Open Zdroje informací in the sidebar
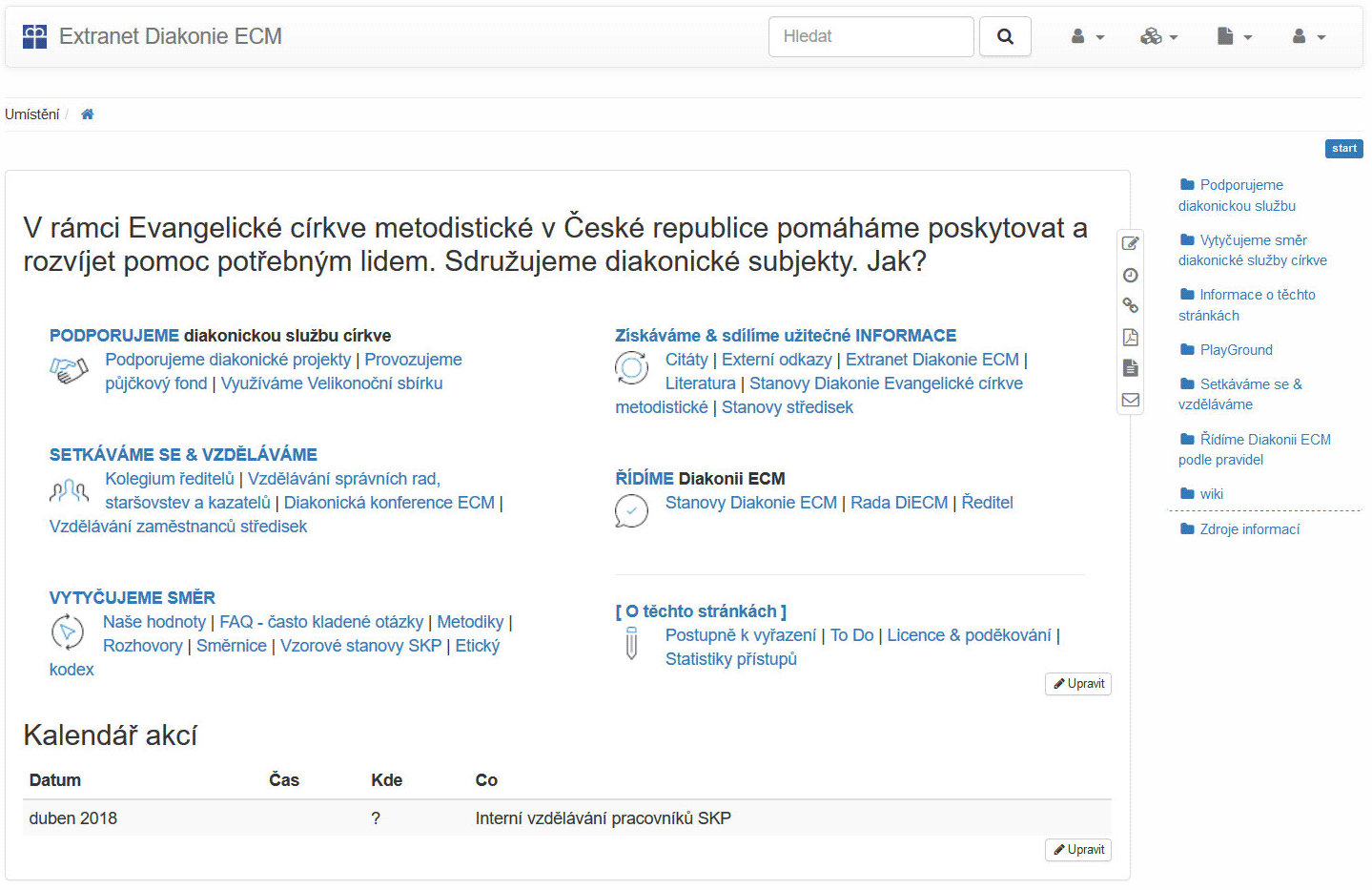The width and height of the screenshot is (1372, 890). click(1249, 529)
